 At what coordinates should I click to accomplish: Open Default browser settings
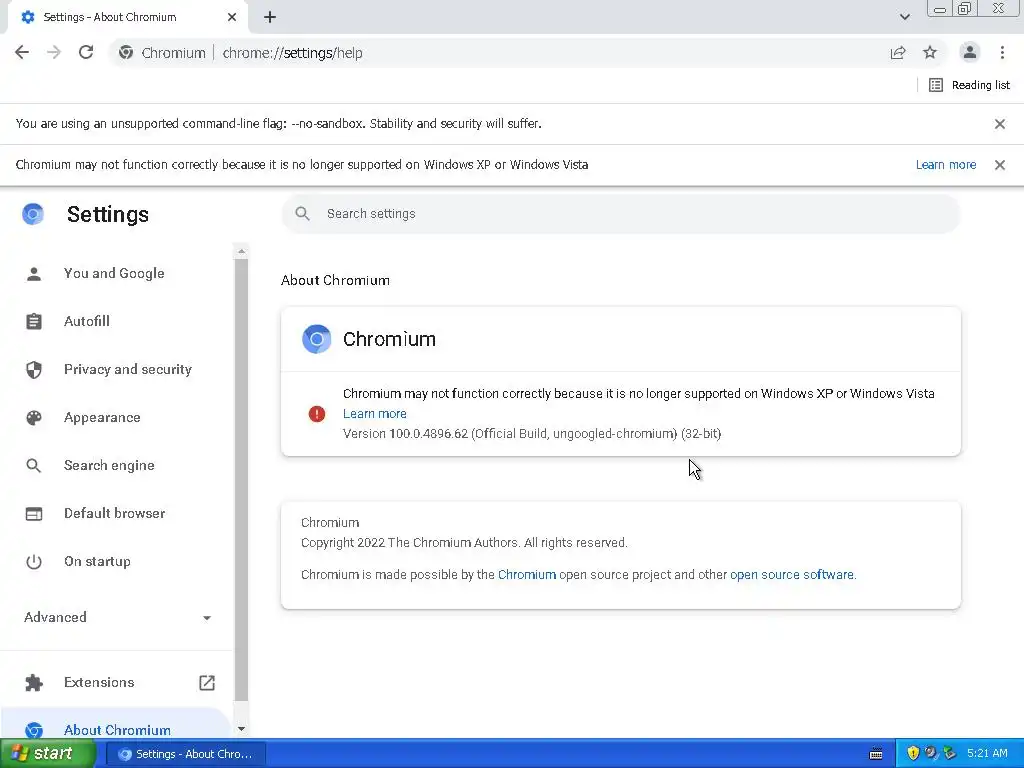pos(114,513)
